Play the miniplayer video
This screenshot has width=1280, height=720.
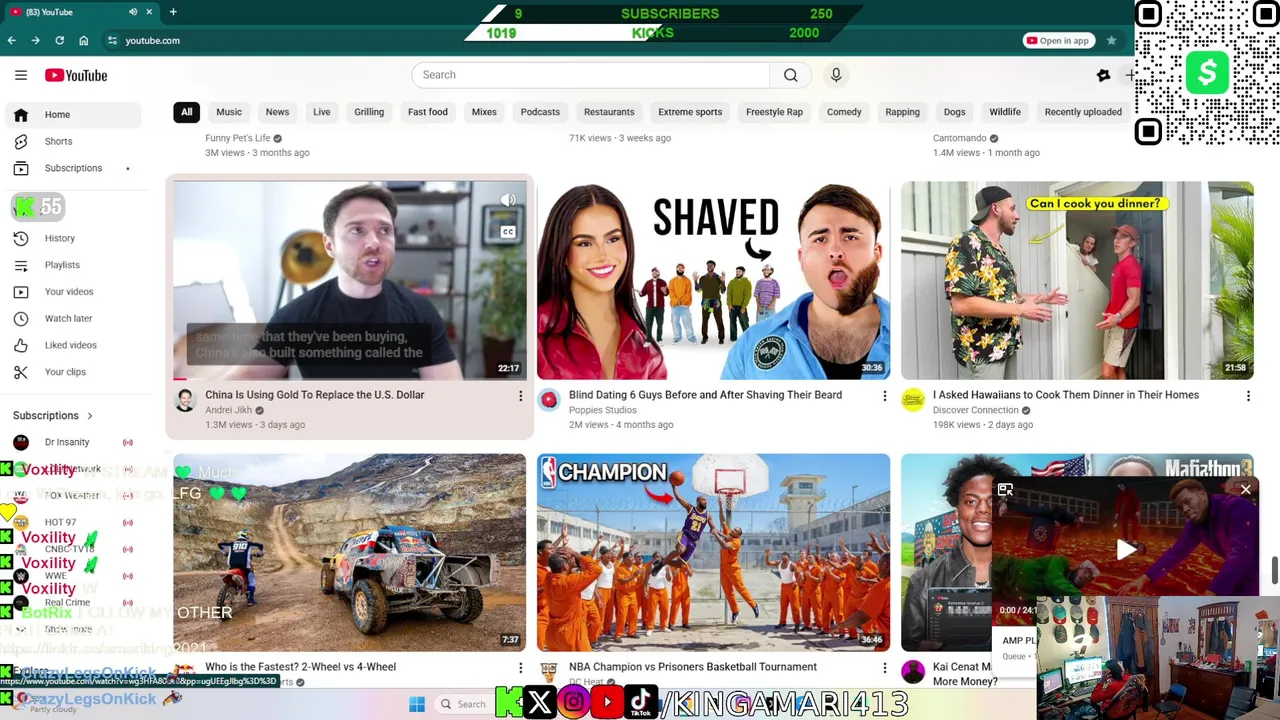tap(1125, 549)
